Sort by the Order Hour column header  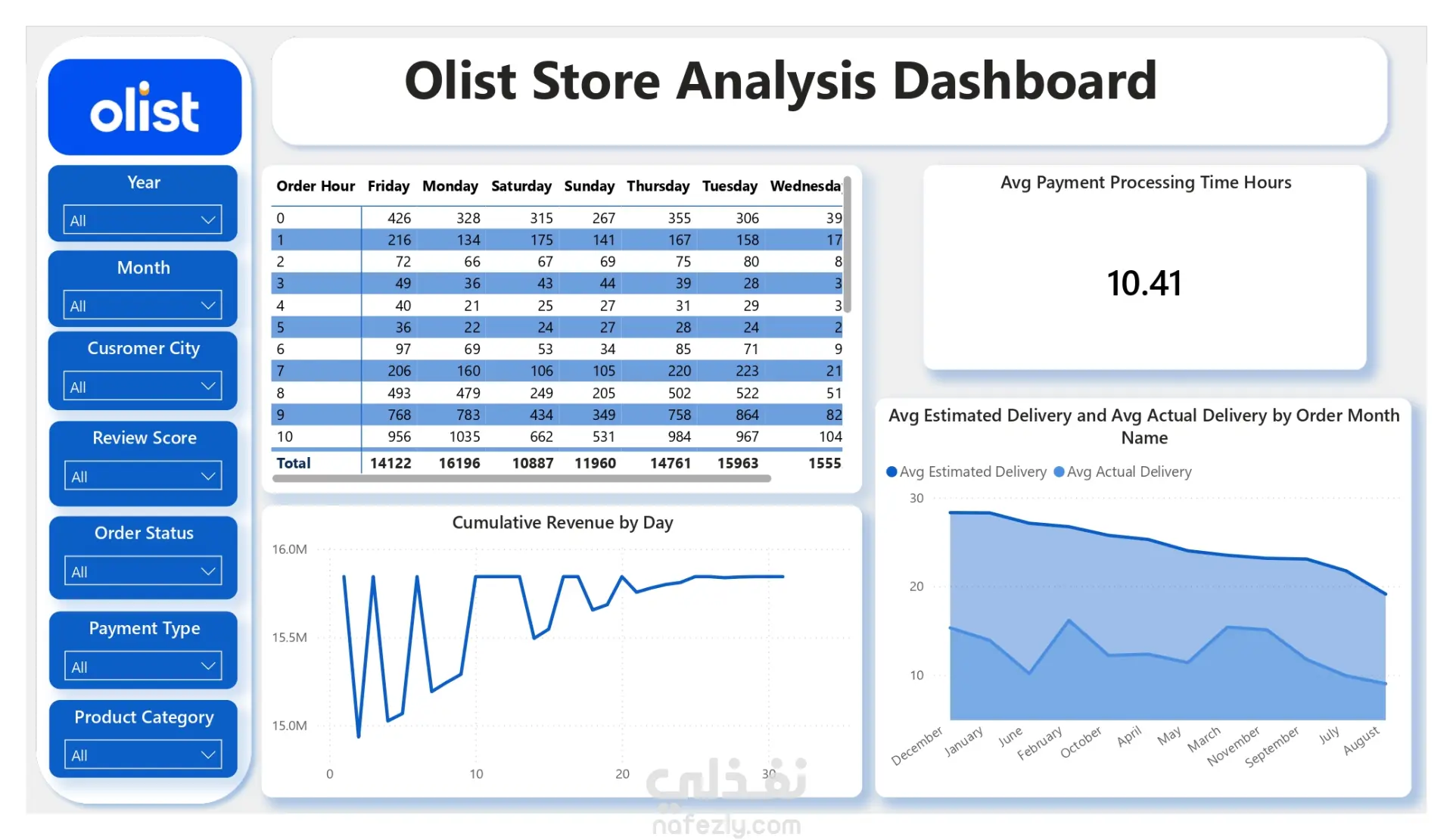(315, 186)
